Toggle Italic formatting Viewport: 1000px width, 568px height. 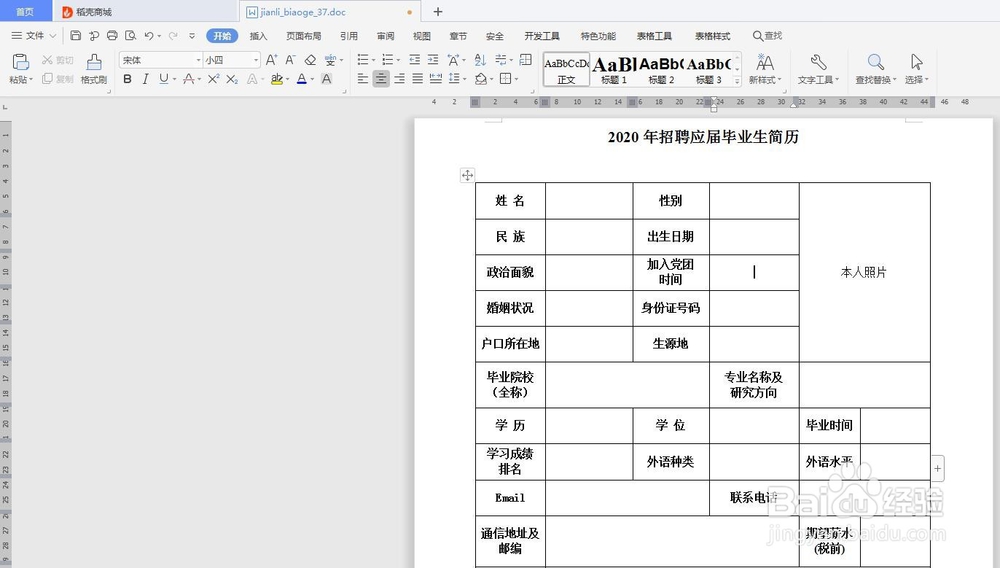pos(145,79)
